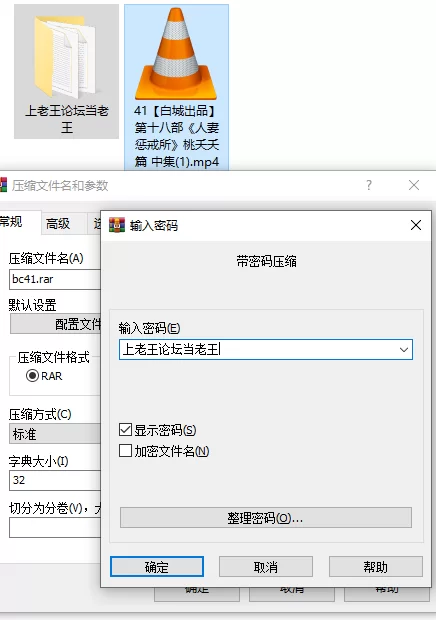Expand the password history dropdown arrow
The height and width of the screenshot is (620, 436).
[x=404, y=350]
